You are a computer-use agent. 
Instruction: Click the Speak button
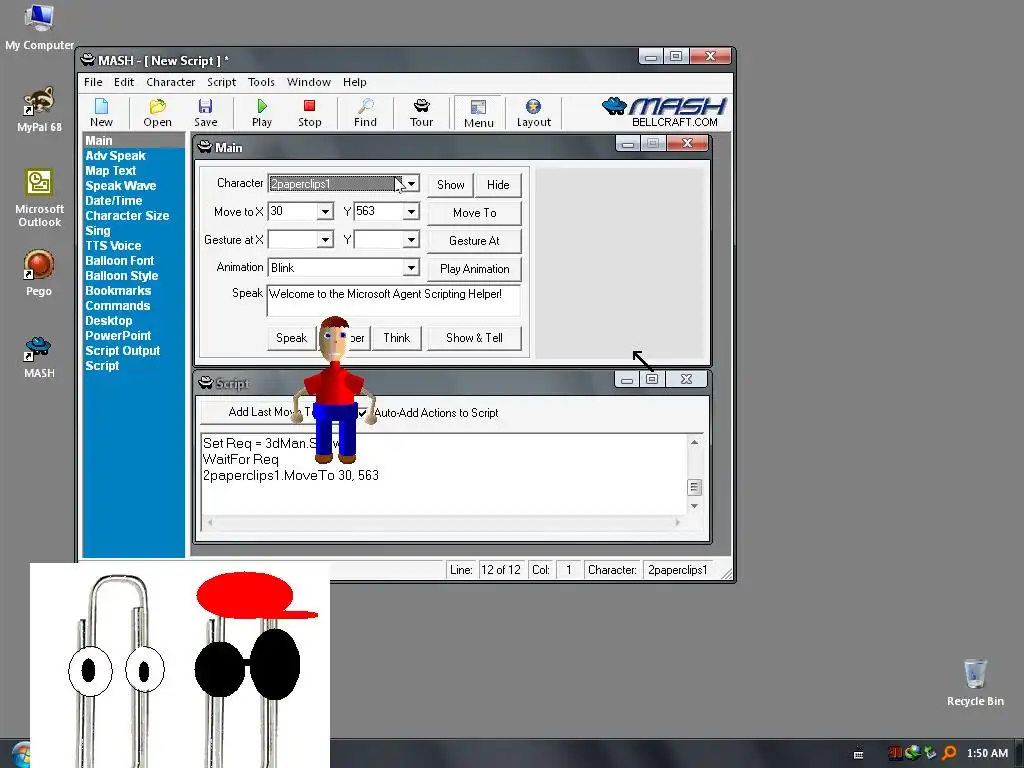(291, 338)
